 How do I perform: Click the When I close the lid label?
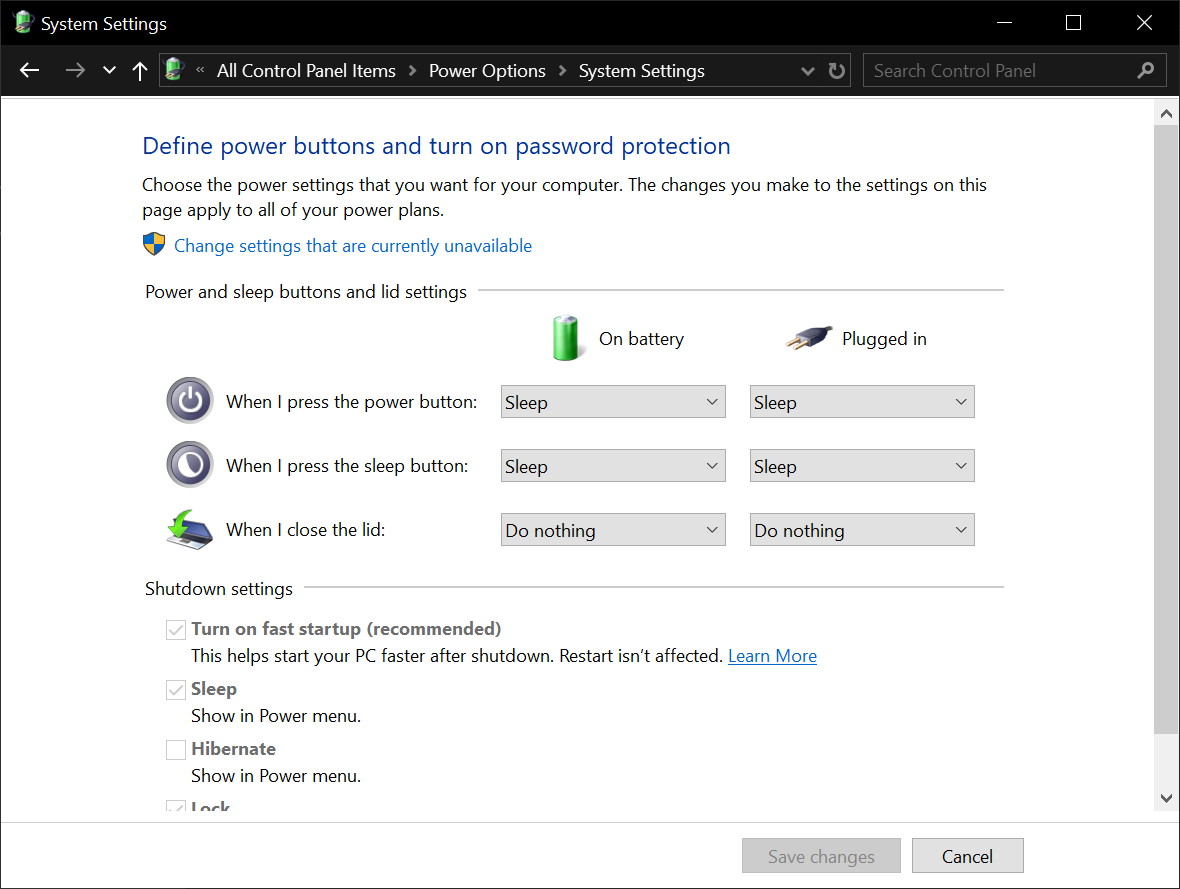(306, 530)
